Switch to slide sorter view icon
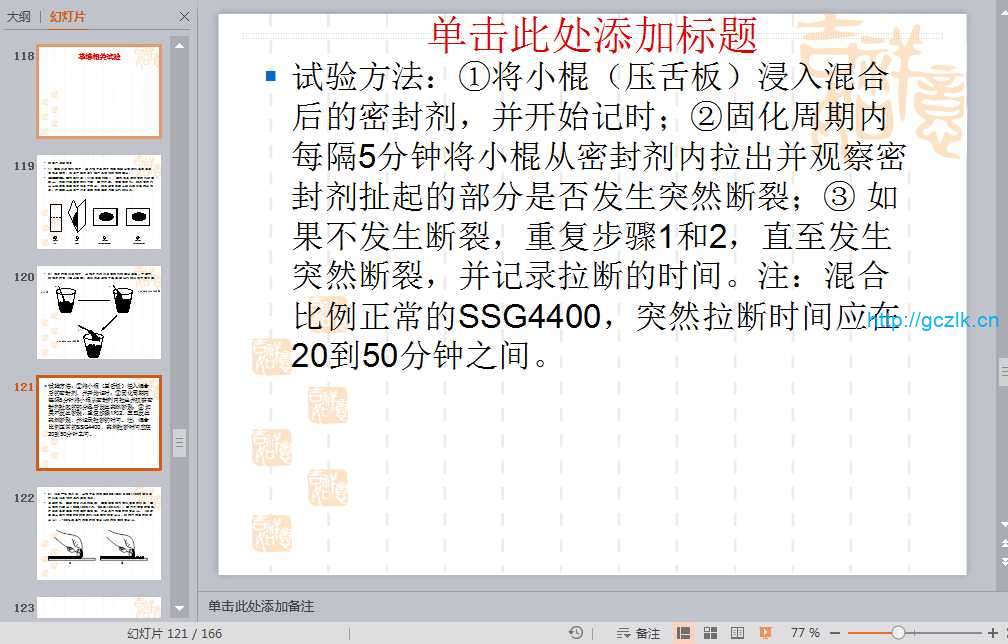This screenshot has height=644, width=1008. [x=710, y=633]
